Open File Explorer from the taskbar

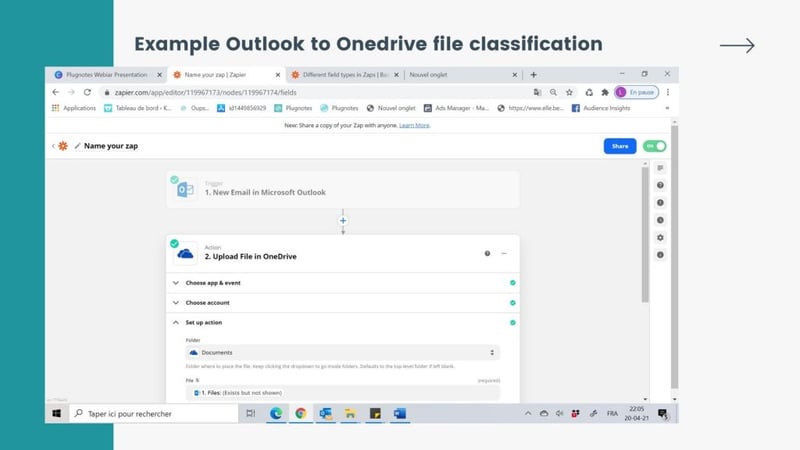point(350,413)
